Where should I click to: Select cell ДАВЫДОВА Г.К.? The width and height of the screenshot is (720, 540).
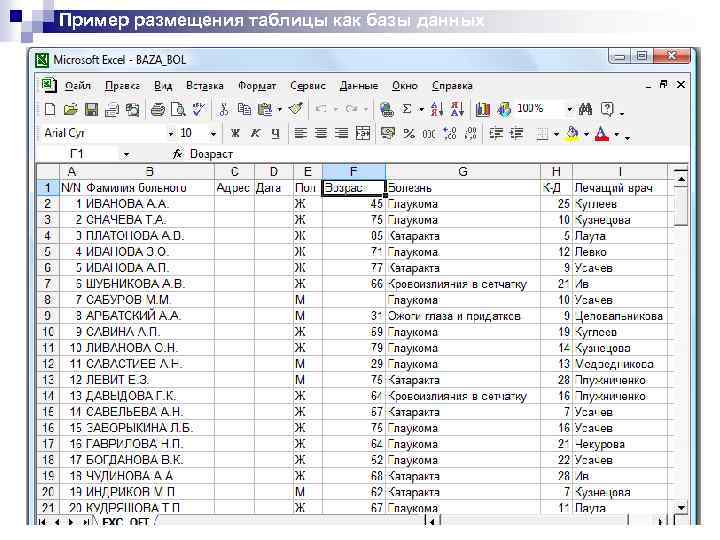click(x=150, y=396)
